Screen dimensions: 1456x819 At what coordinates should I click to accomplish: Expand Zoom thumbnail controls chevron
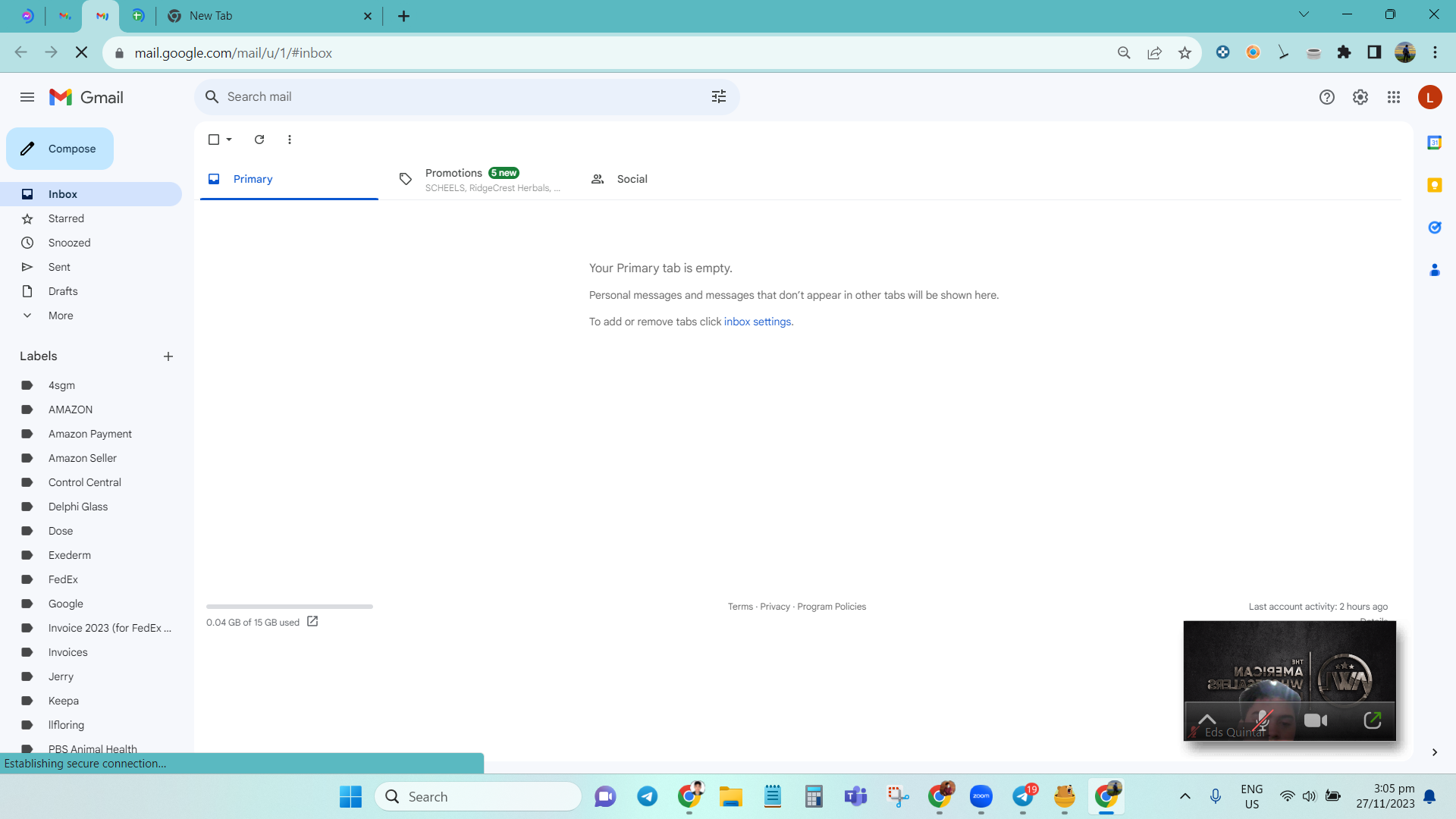tap(1207, 720)
